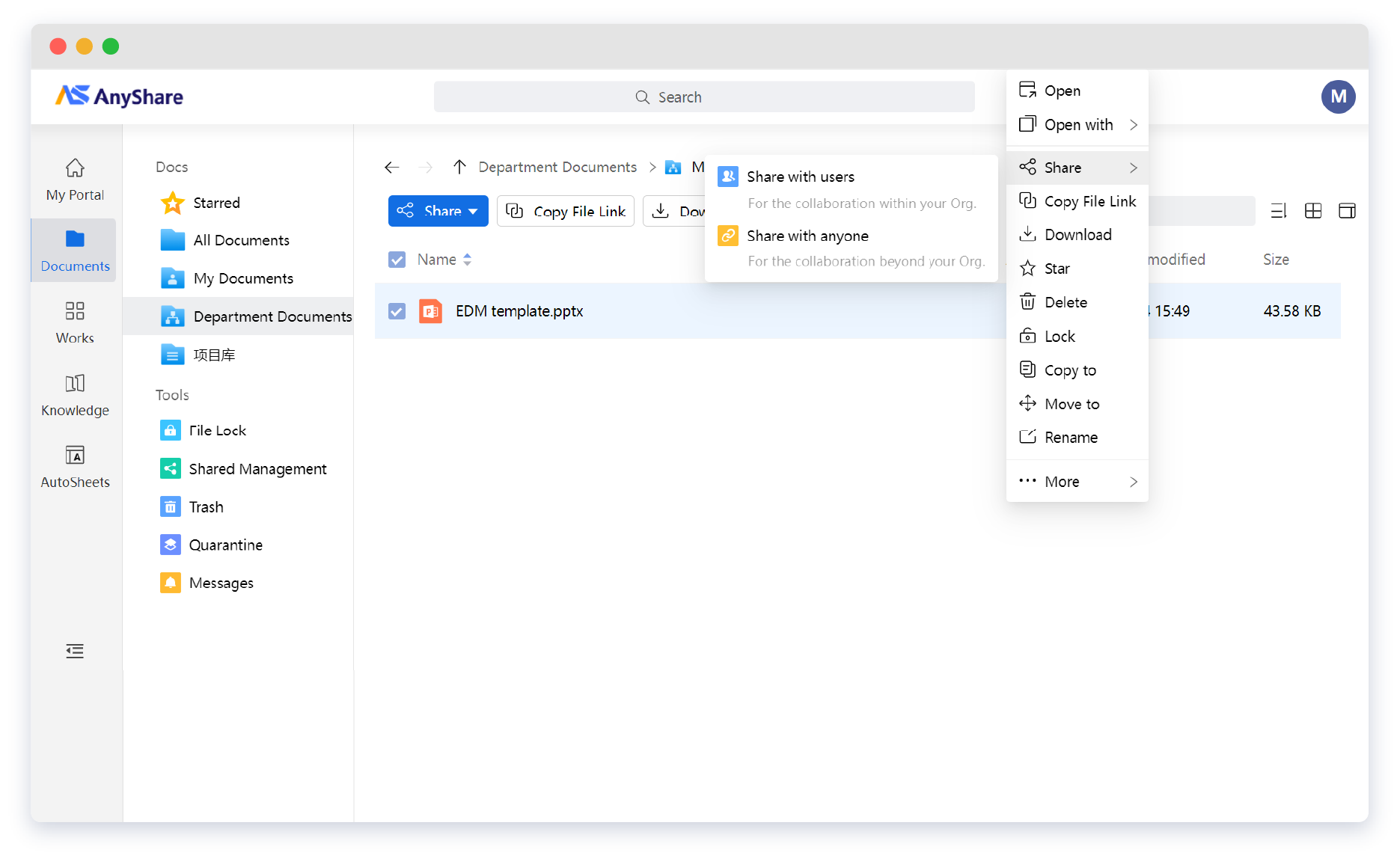Expand the Open with submenu
This screenshot has width=1400, height=861.
point(1077,125)
